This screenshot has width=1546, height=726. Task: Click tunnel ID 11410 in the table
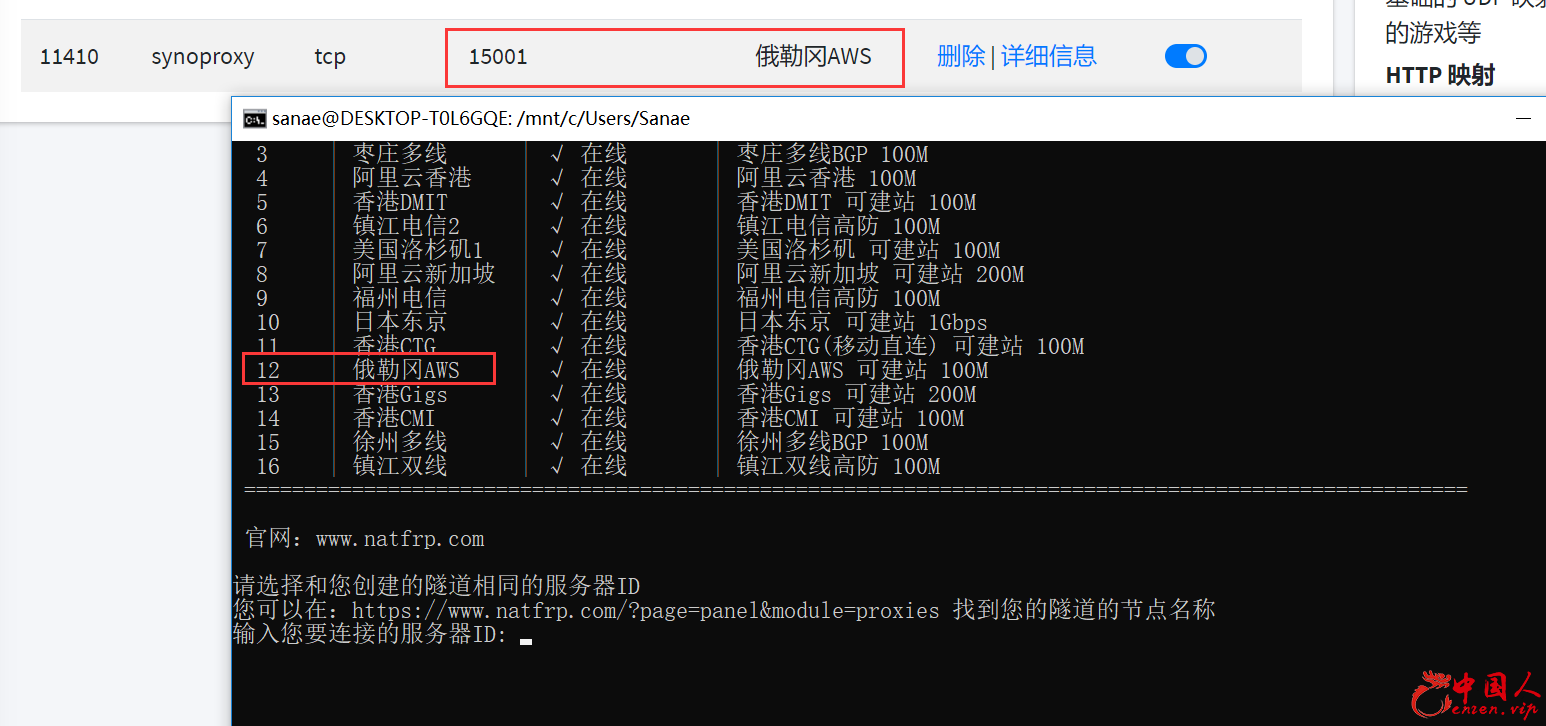(69, 57)
